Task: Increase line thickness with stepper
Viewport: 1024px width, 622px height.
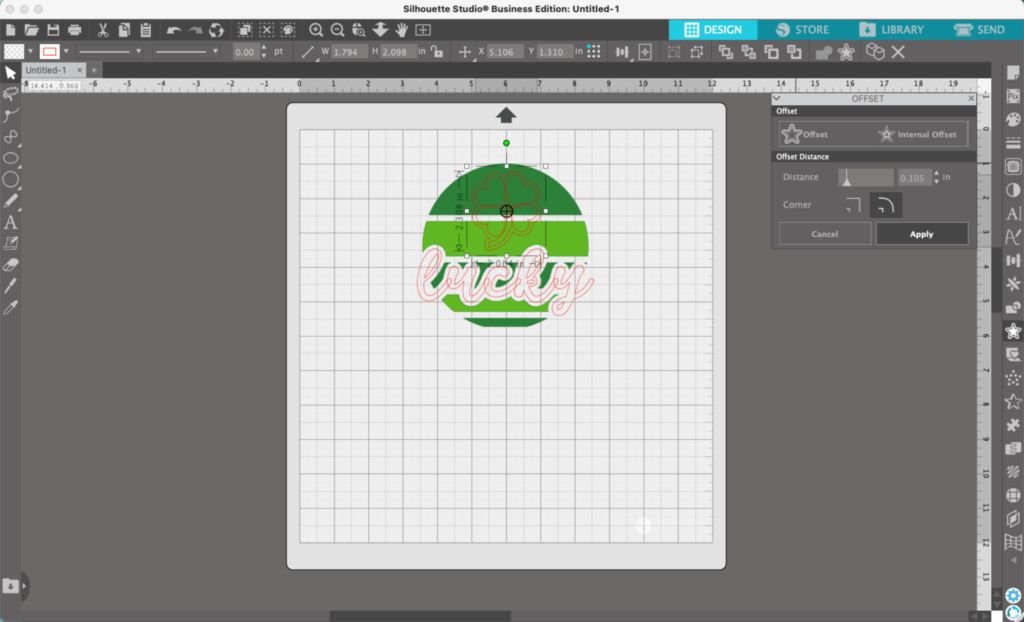Action: 264,48
